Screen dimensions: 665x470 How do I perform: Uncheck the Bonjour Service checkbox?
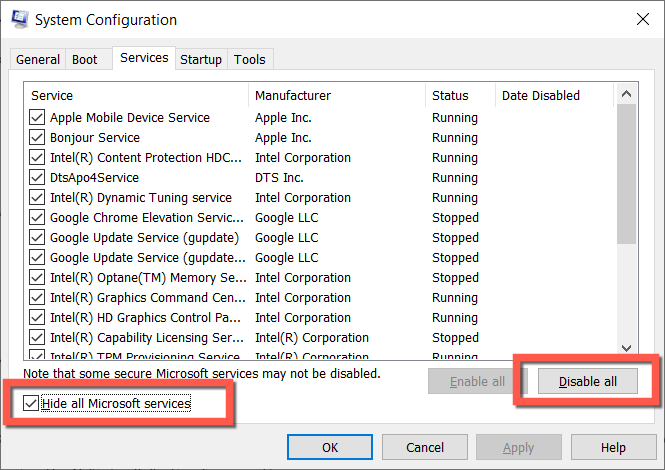click(x=37, y=138)
